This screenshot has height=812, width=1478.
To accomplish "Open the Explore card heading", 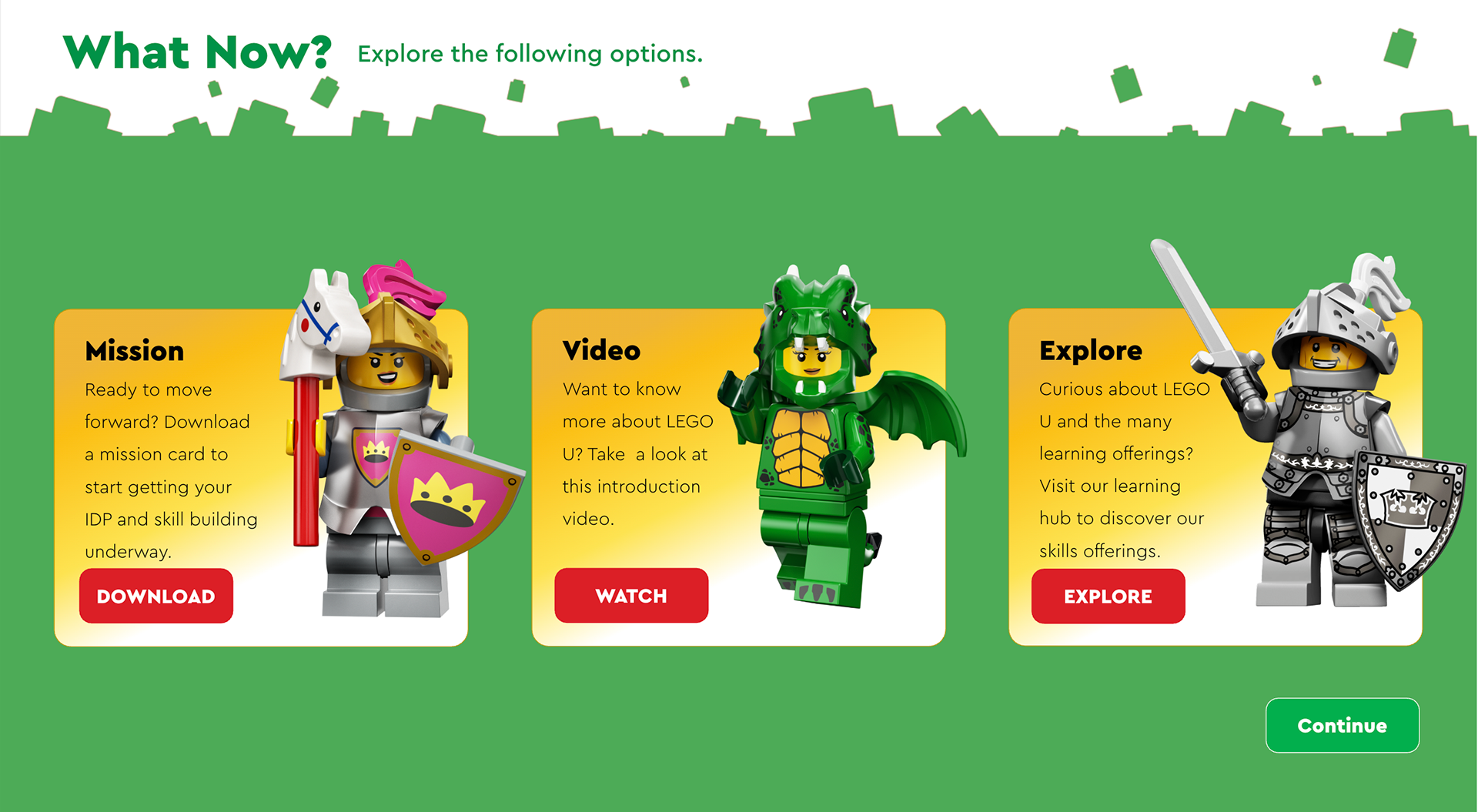I will 1091,350.
